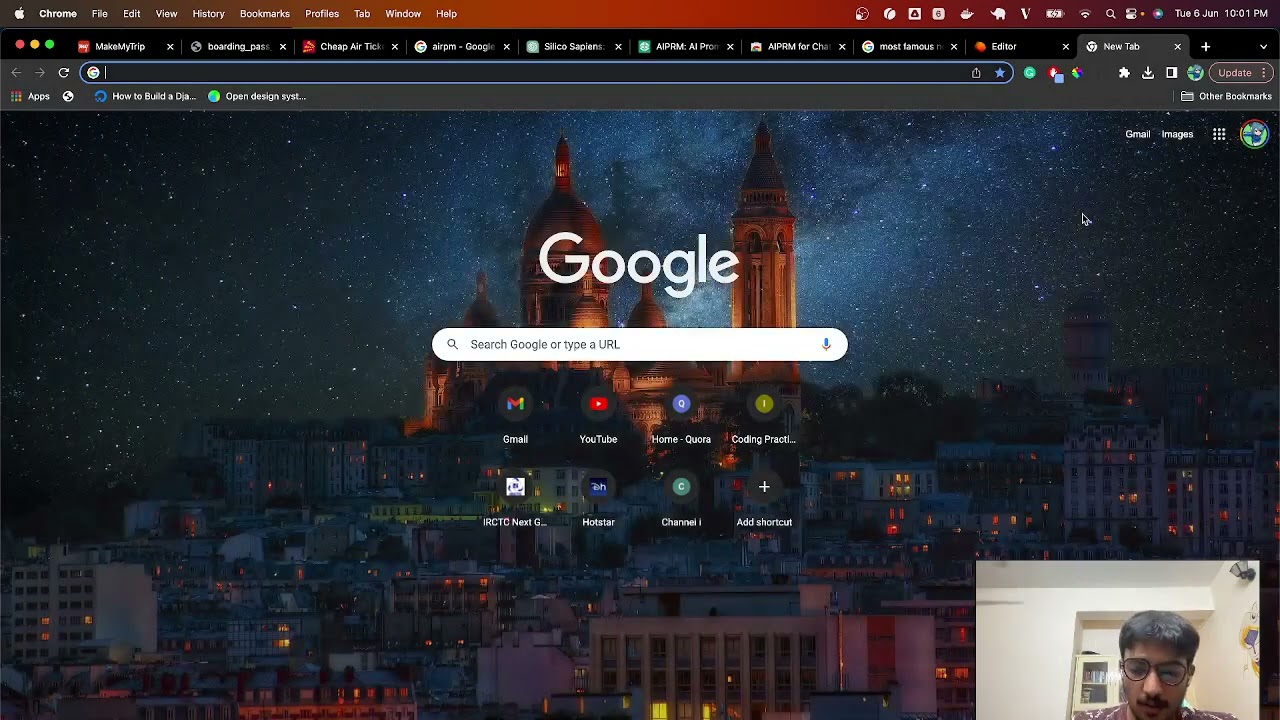Viewport: 1280px width, 720px height.
Task: Close the Editor tab
Action: pos(1065,47)
